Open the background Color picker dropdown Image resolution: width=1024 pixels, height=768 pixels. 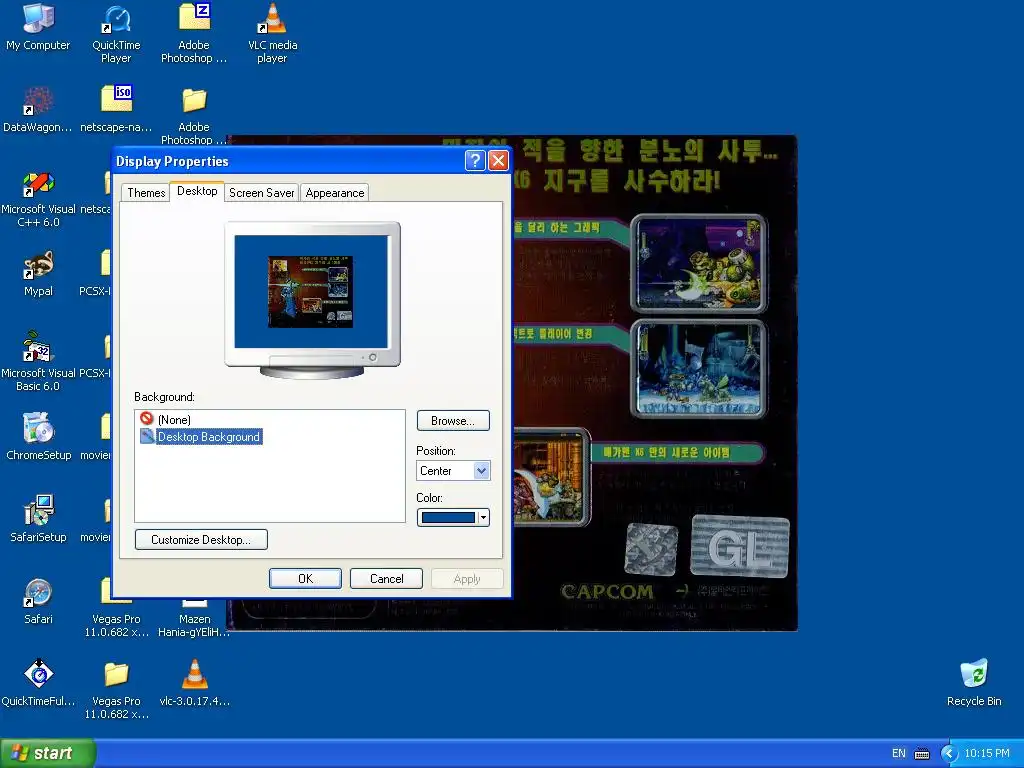453,517
